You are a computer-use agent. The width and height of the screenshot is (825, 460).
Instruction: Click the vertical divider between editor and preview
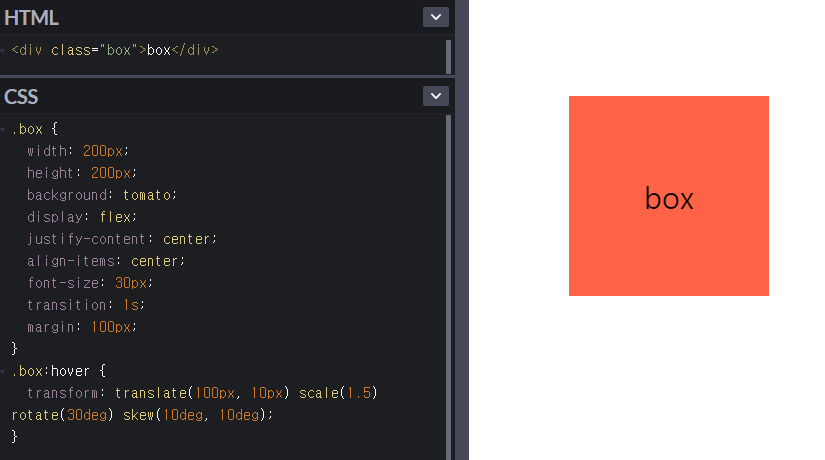(x=461, y=230)
